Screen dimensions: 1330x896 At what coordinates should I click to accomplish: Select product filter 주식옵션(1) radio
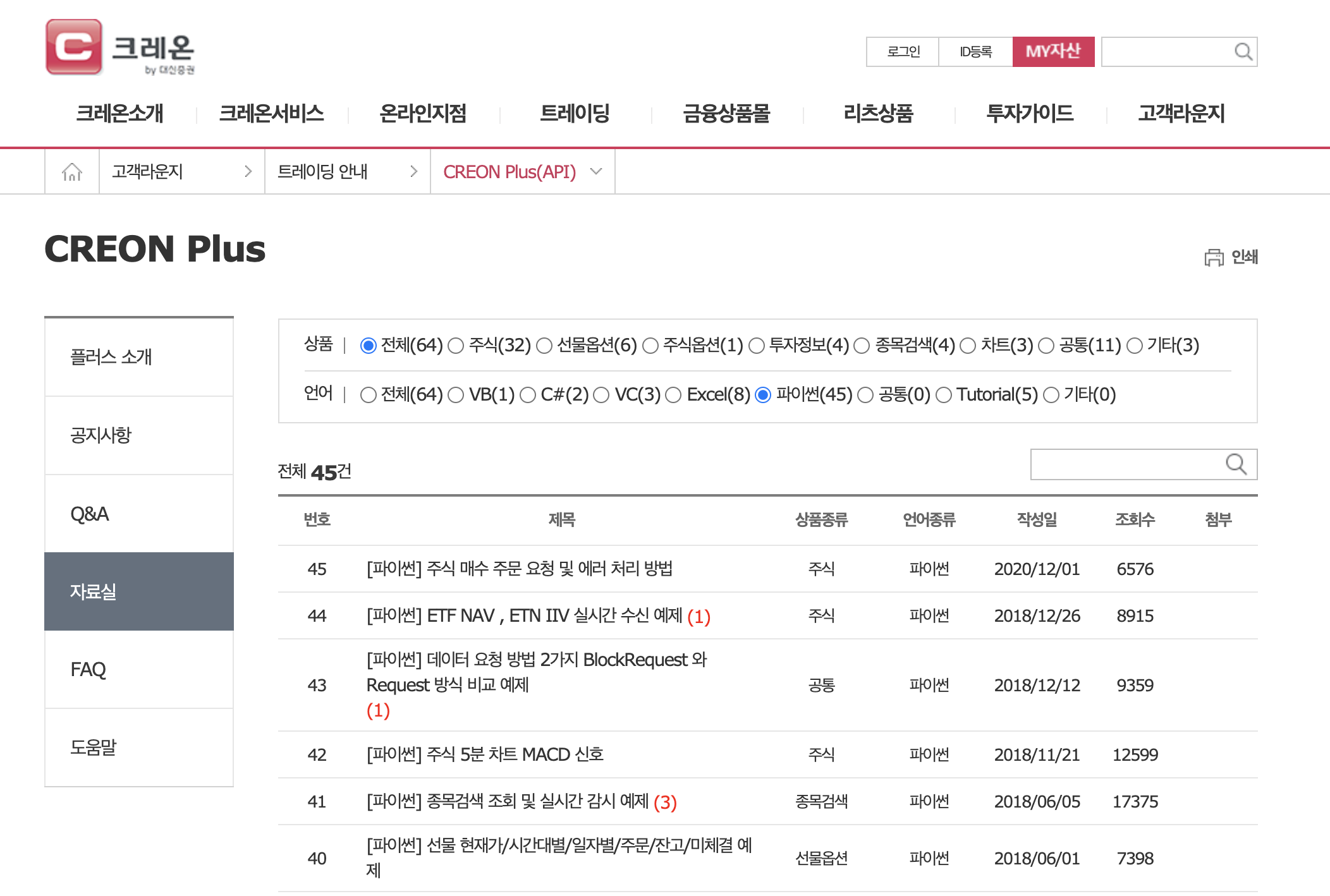point(650,346)
